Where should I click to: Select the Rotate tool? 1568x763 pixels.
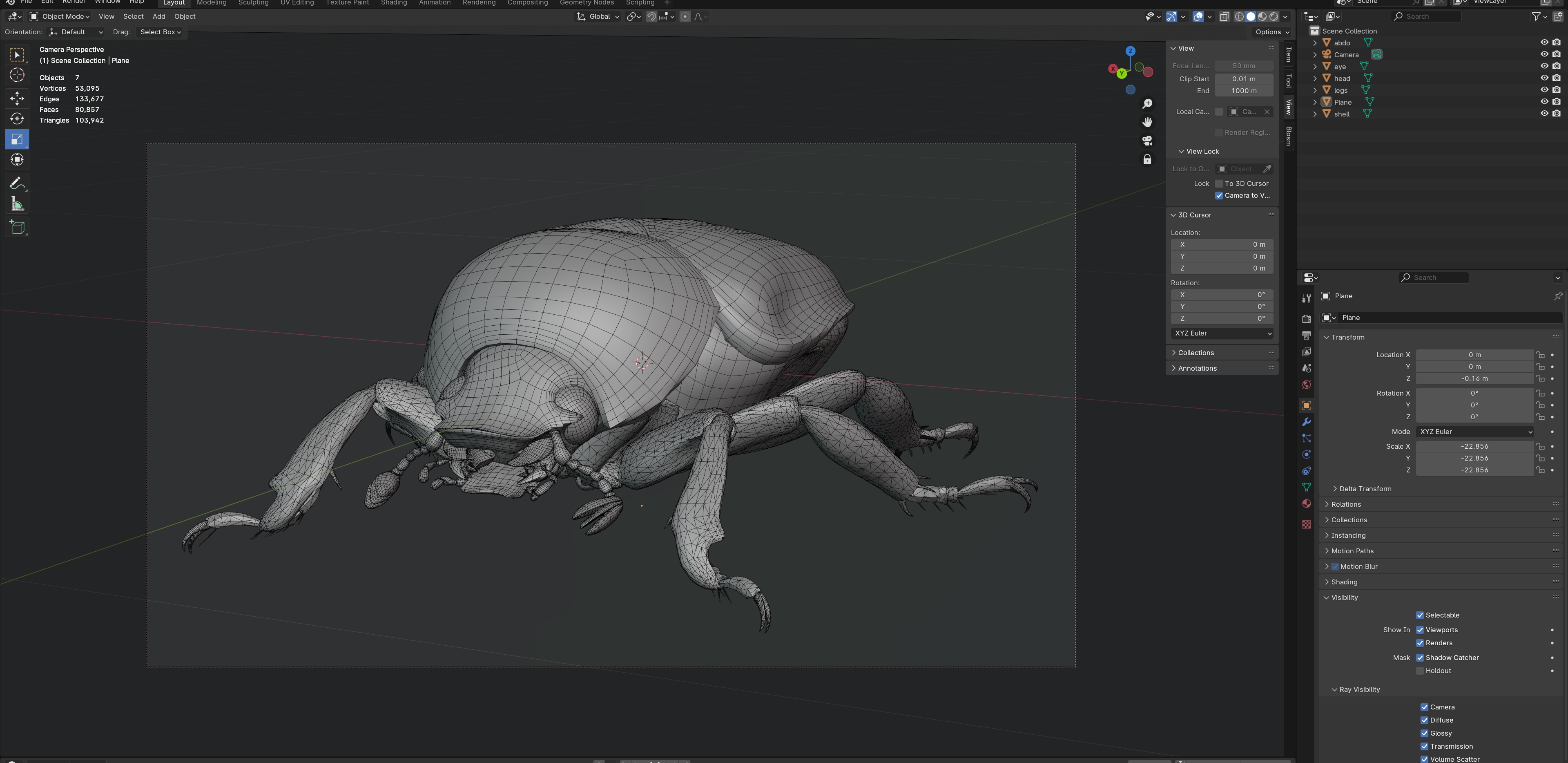point(17,119)
